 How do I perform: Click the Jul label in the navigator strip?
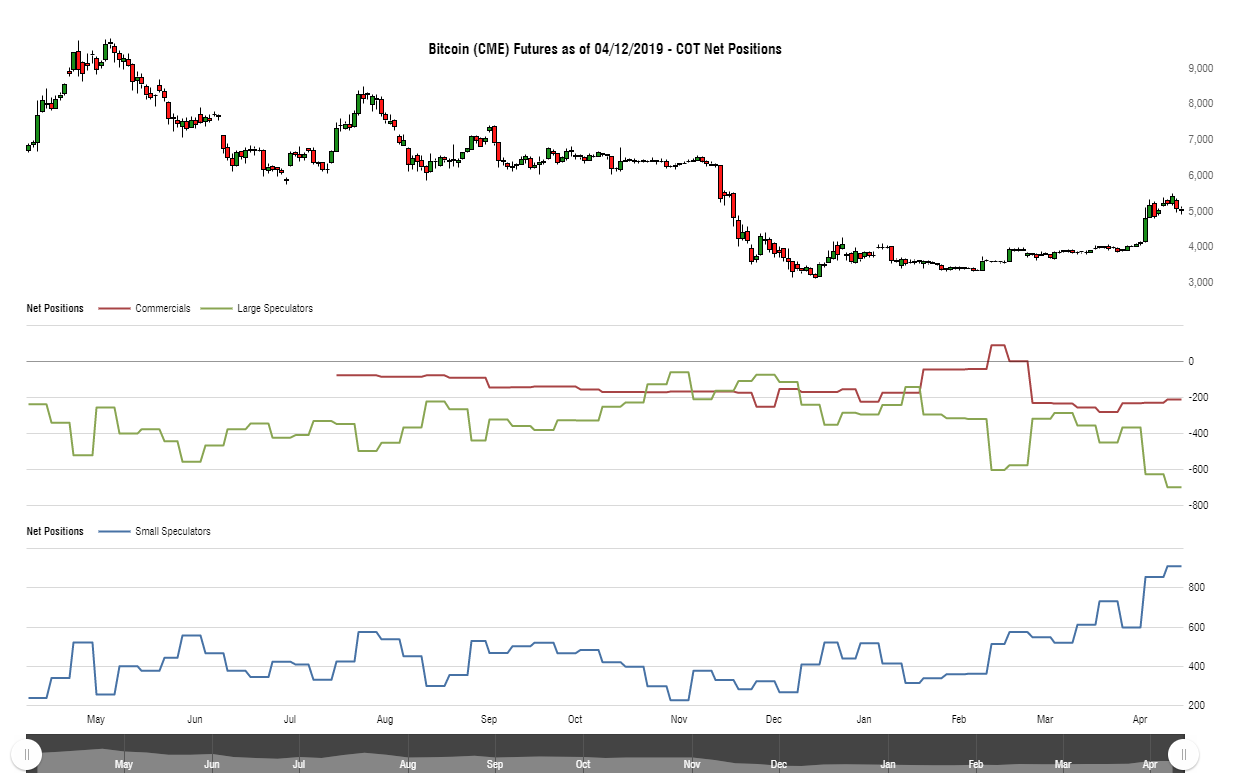(299, 765)
